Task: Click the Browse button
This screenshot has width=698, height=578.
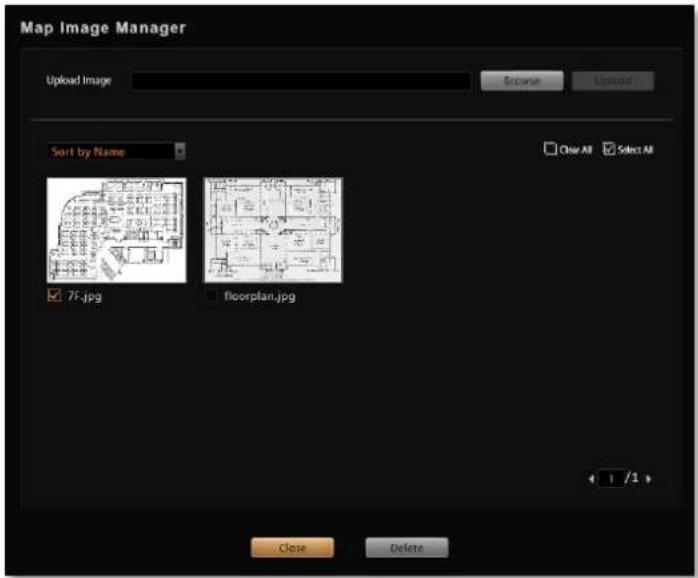Action: click(x=522, y=81)
